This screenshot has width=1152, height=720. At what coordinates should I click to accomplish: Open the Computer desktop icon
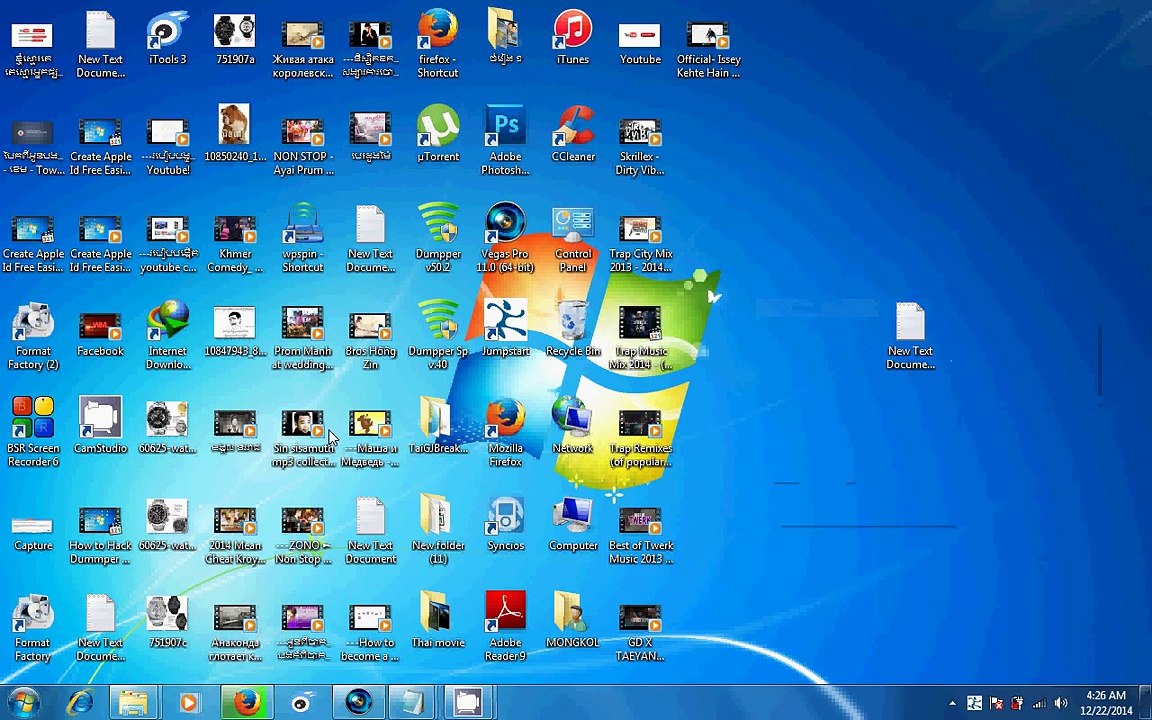click(573, 523)
